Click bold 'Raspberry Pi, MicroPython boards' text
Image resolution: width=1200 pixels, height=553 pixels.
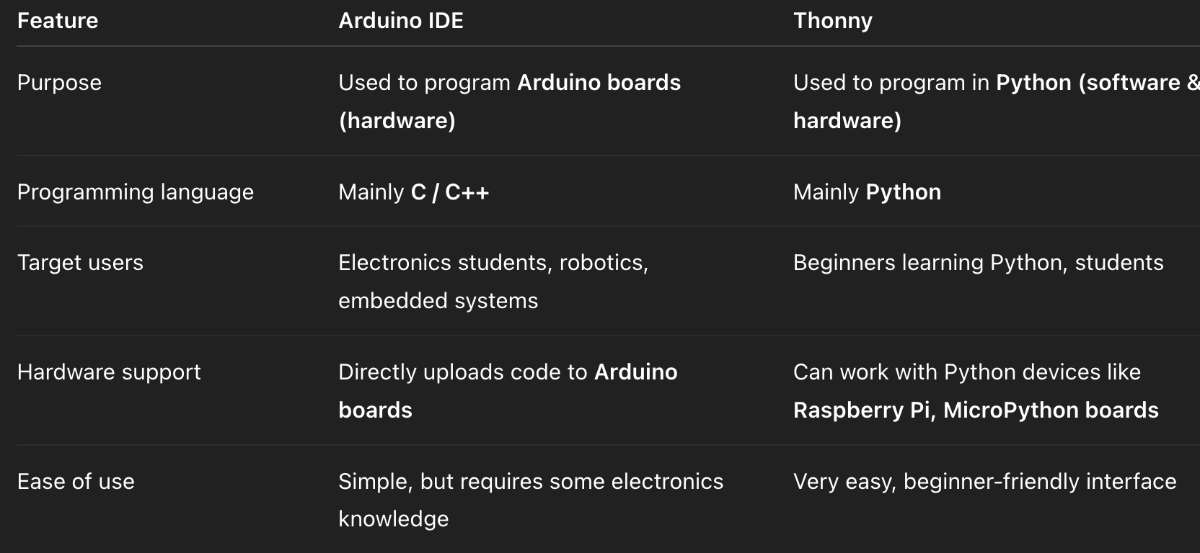click(975, 410)
